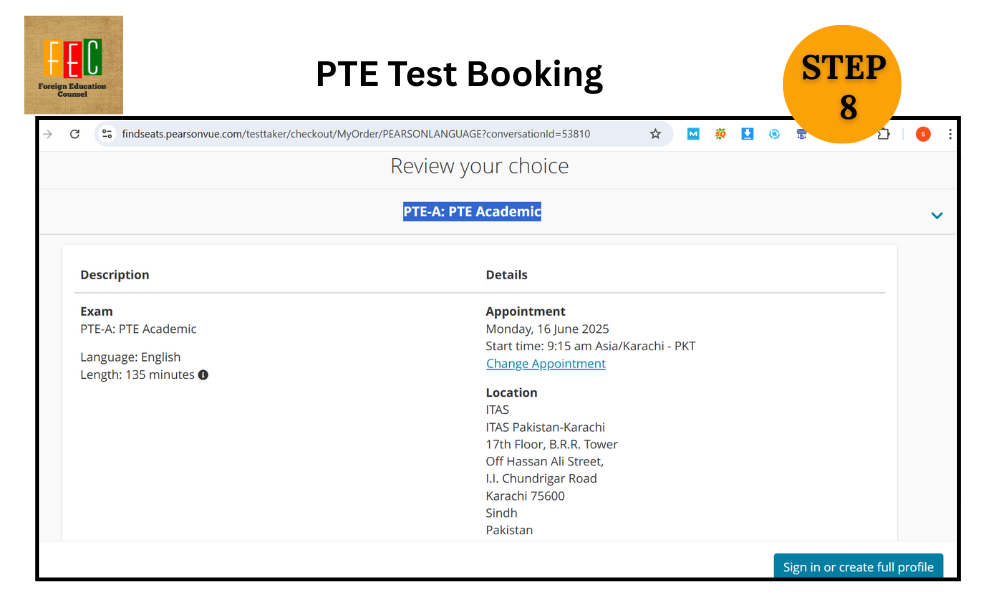Open the blue download arrow extension
The height and width of the screenshot is (600, 1000).
[x=747, y=134]
